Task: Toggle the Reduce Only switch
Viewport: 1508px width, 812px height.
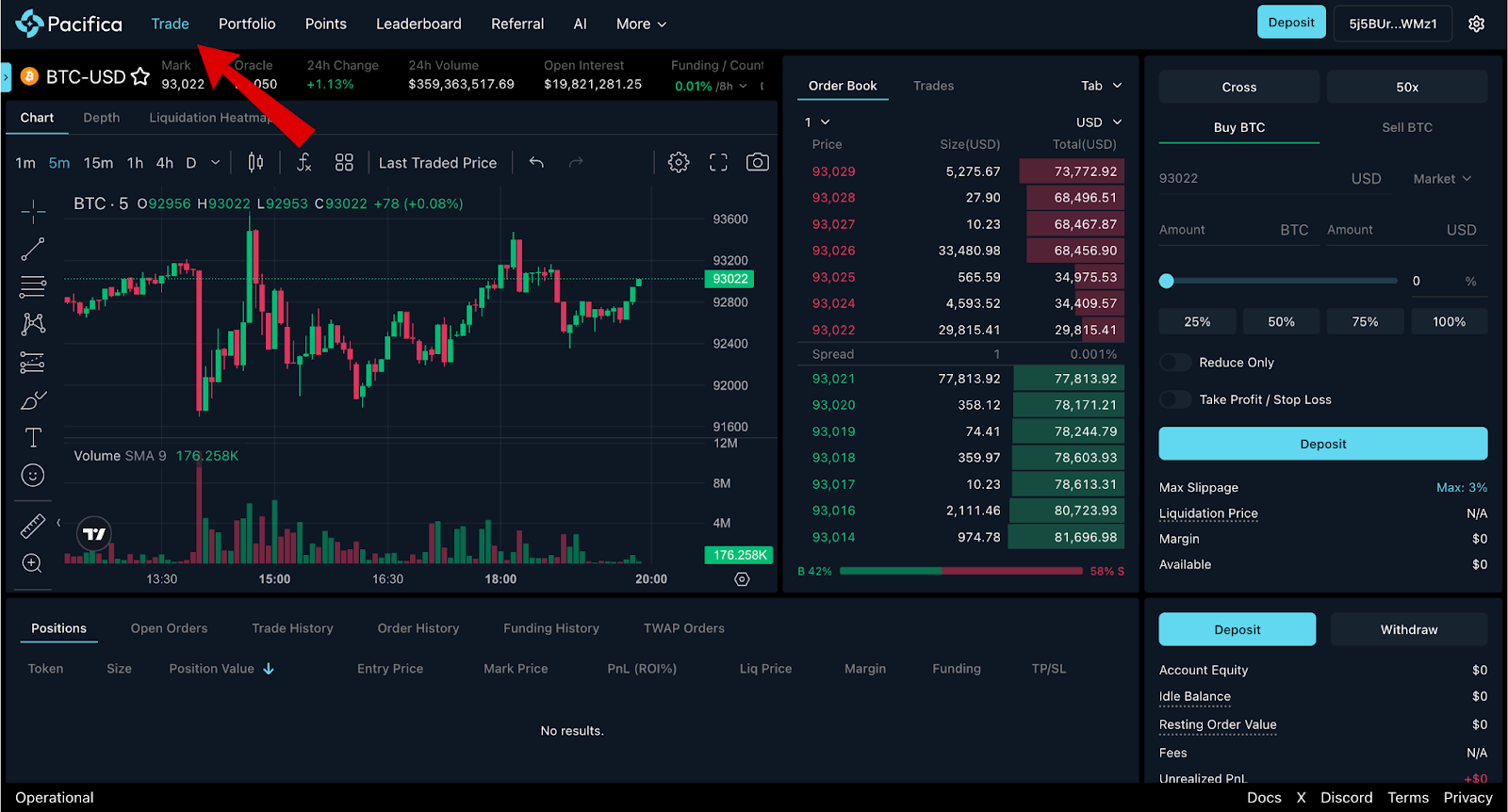Action: 1175,363
